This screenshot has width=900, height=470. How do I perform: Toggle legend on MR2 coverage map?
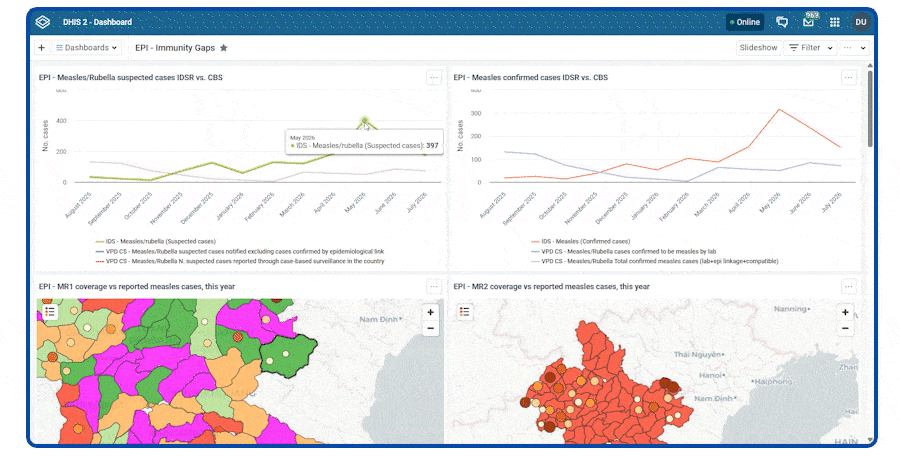464,312
